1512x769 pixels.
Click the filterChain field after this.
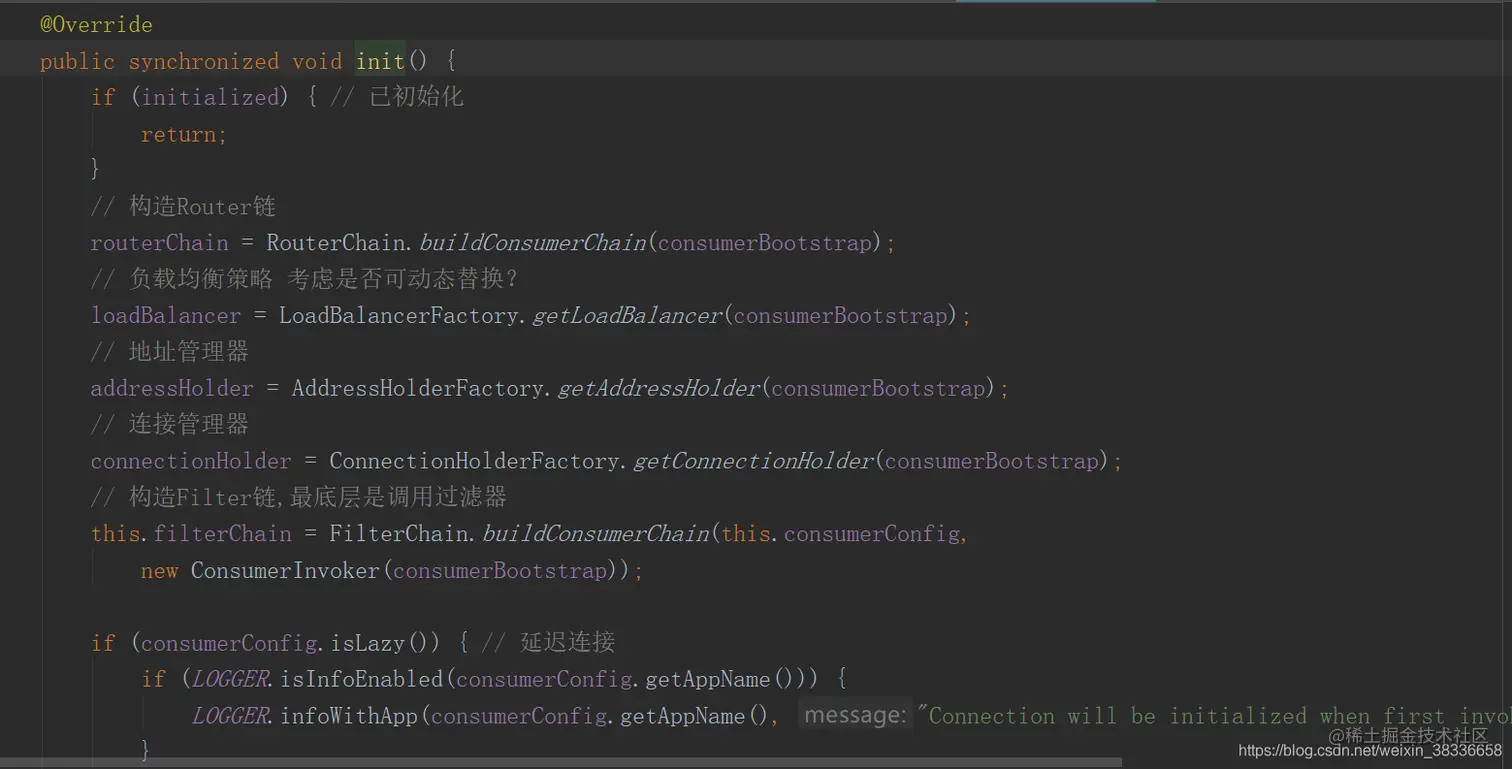[222, 534]
